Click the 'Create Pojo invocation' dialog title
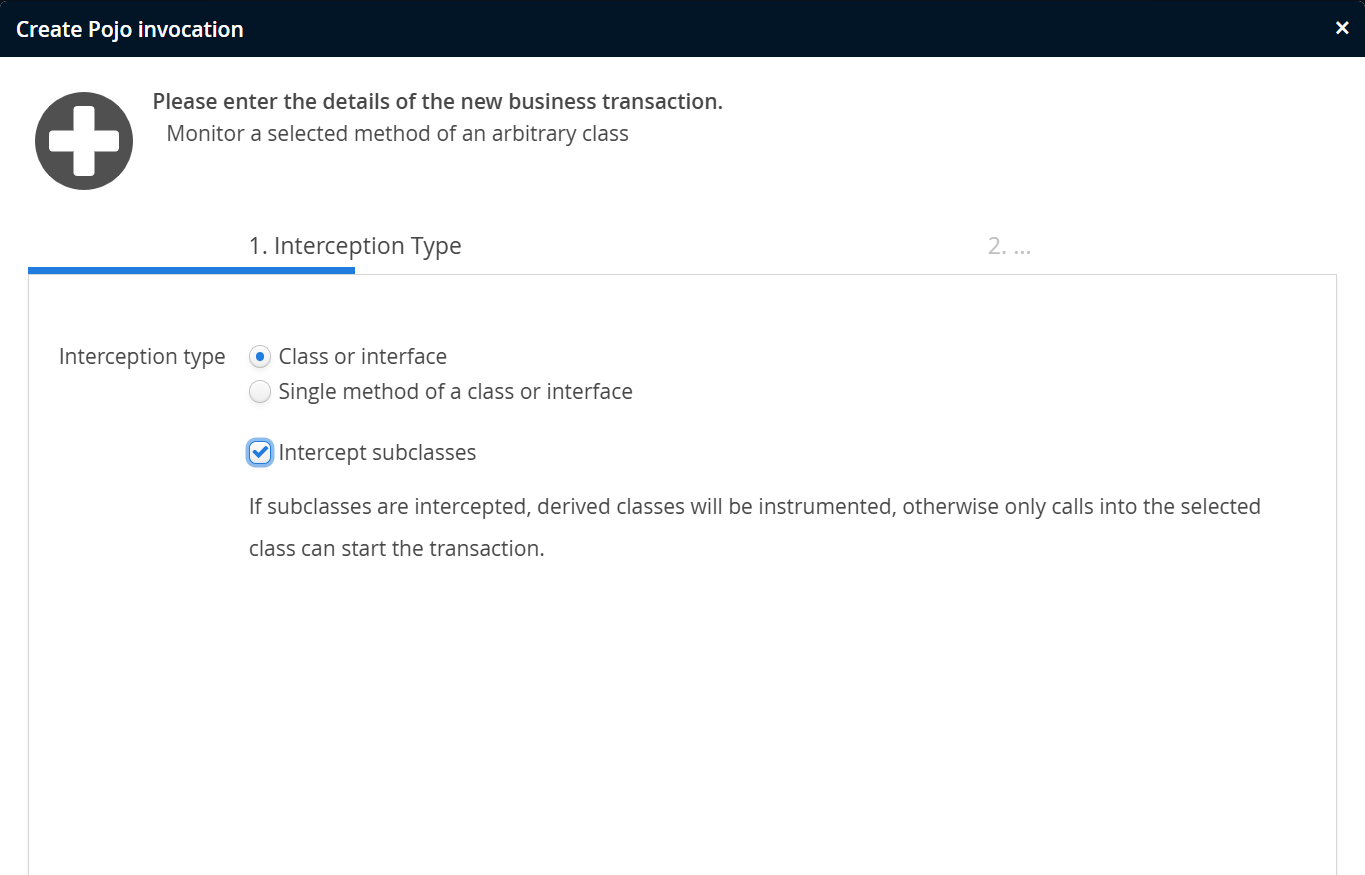1365x875 pixels. click(x=130, y=29)
